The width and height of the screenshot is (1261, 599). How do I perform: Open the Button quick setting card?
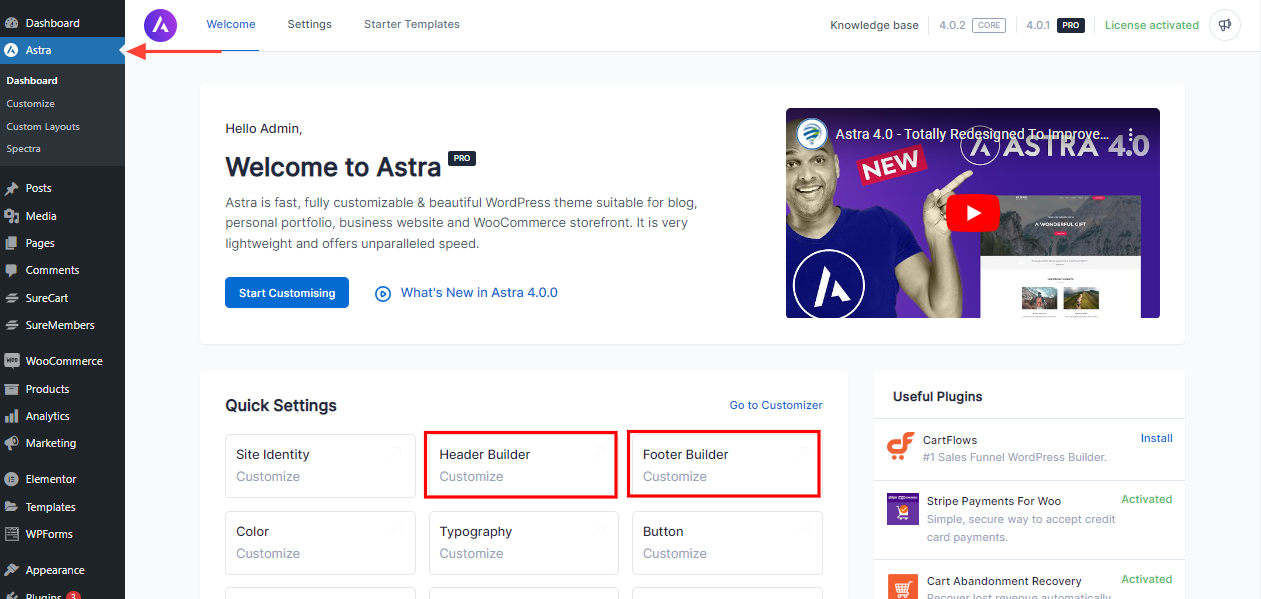[727, 543]
